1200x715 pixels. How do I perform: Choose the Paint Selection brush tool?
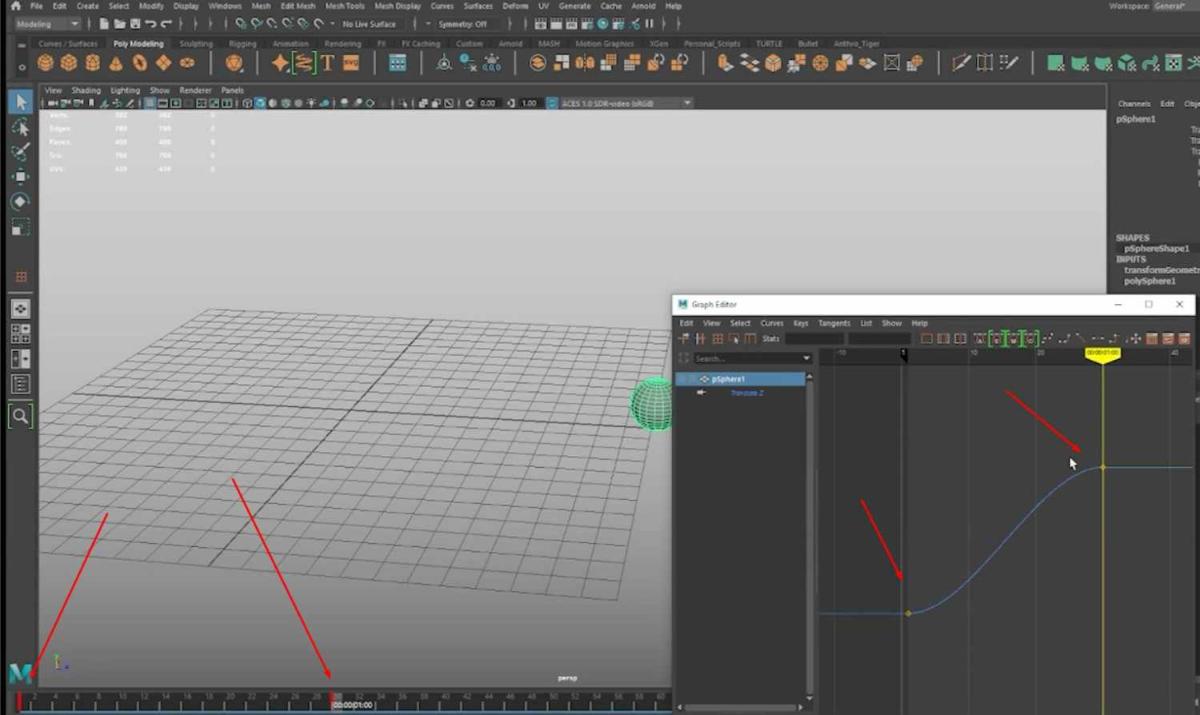[x=20, y=152]
